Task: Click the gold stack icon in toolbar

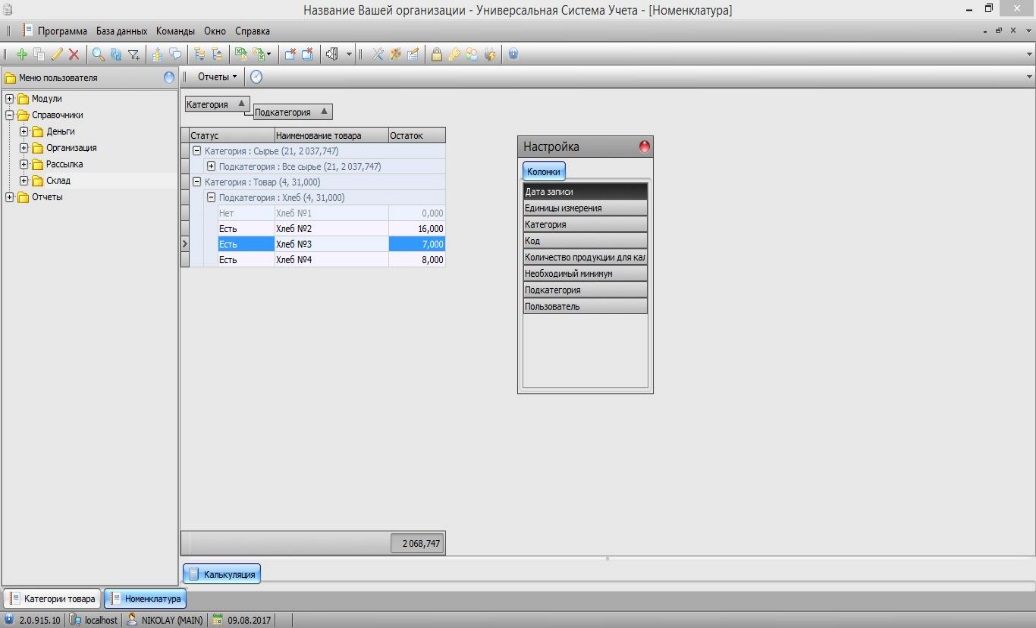Action: click(157, 55)
